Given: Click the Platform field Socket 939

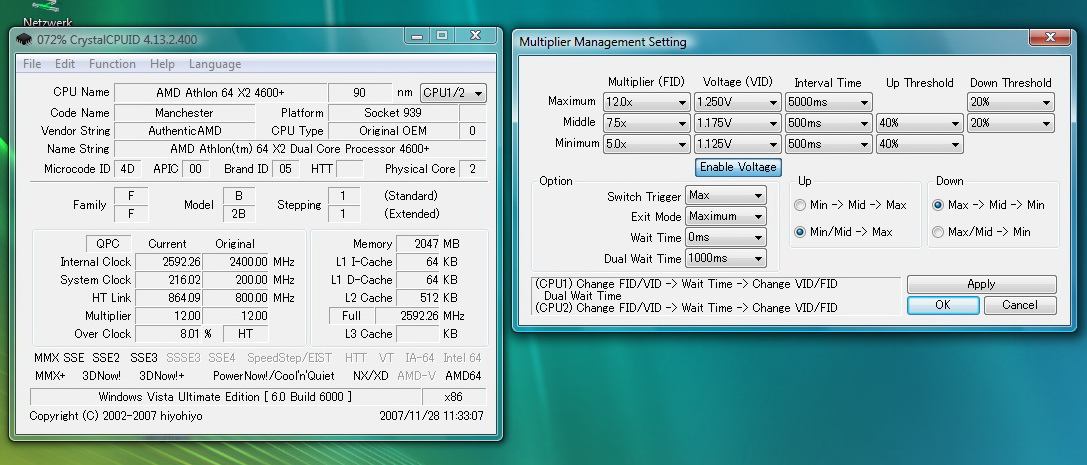Looking at the screenshot, I should (392, 113).
